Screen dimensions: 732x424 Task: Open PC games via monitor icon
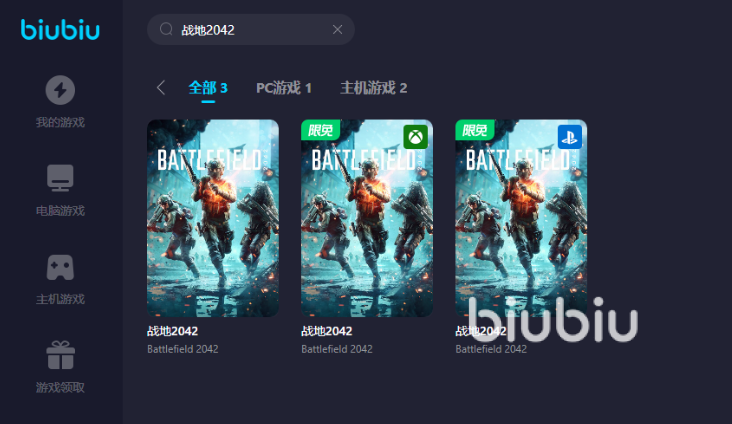click(x=60, y=178)
